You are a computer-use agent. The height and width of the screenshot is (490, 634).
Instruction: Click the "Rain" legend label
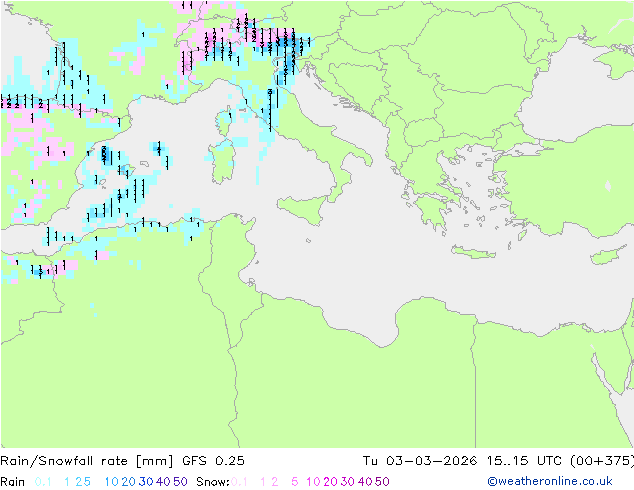tap(13, 482)
